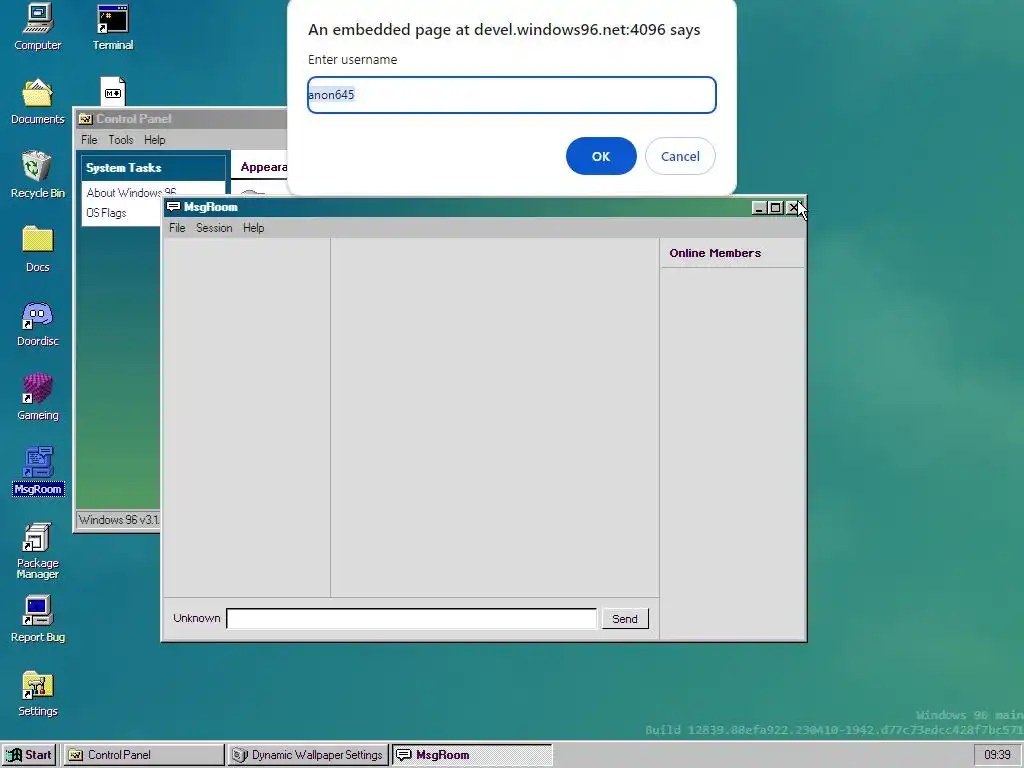Launch the Gameing shortcut icon
The image size is (1024, 768).
click(37, 397)
